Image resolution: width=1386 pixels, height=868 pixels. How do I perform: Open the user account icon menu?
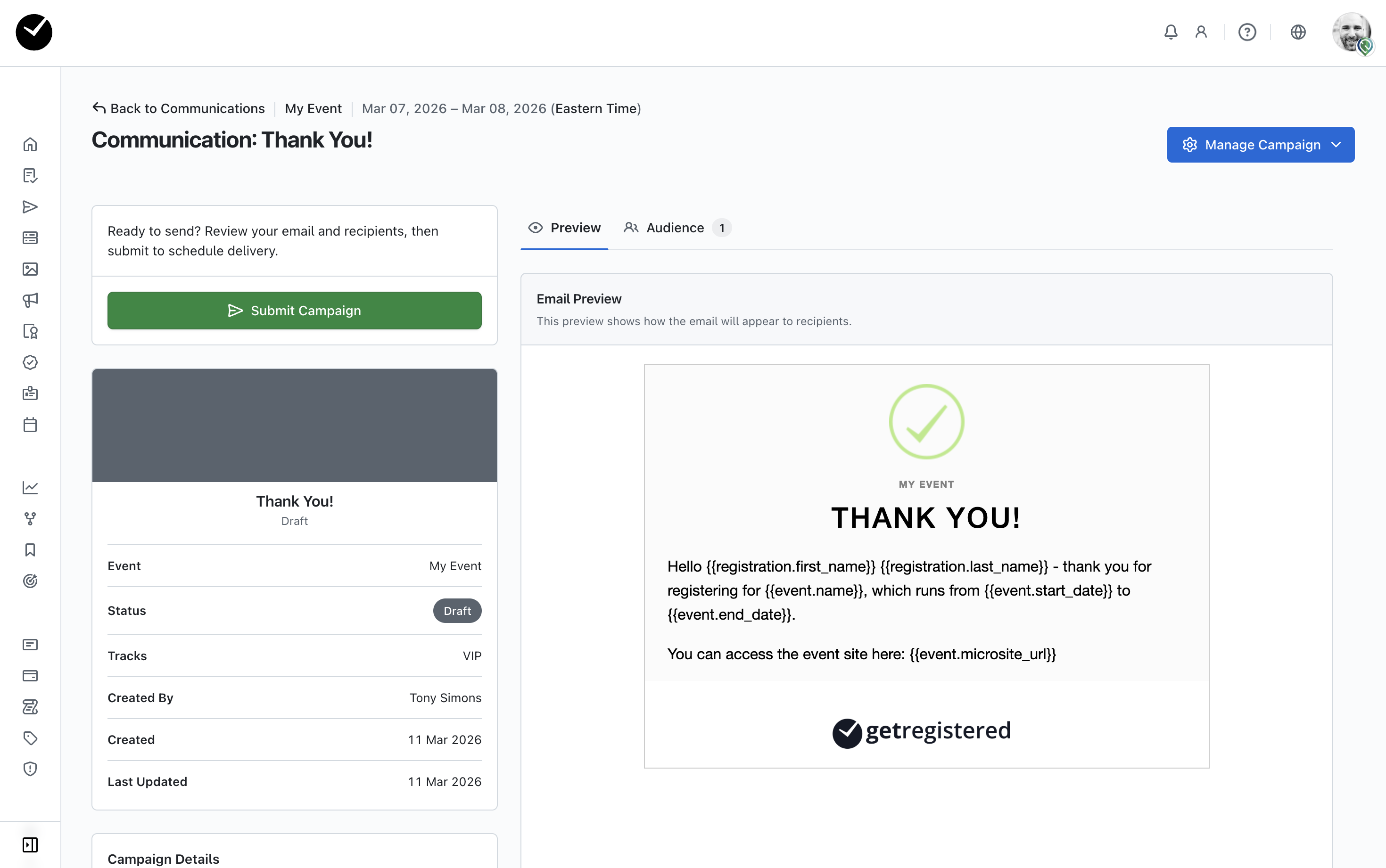pyautogui.click(x=1201, y=32)
